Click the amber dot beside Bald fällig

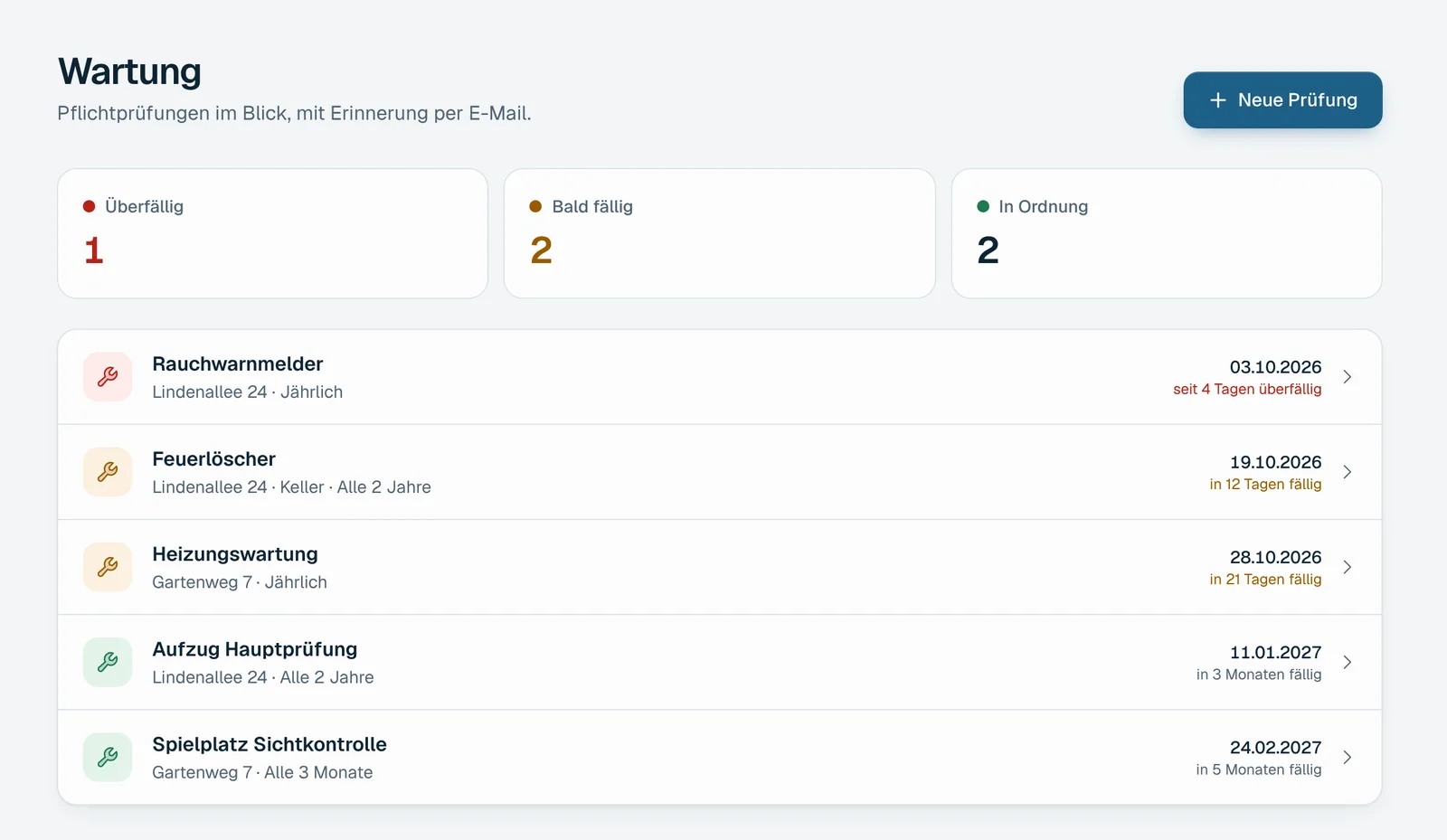535,206
